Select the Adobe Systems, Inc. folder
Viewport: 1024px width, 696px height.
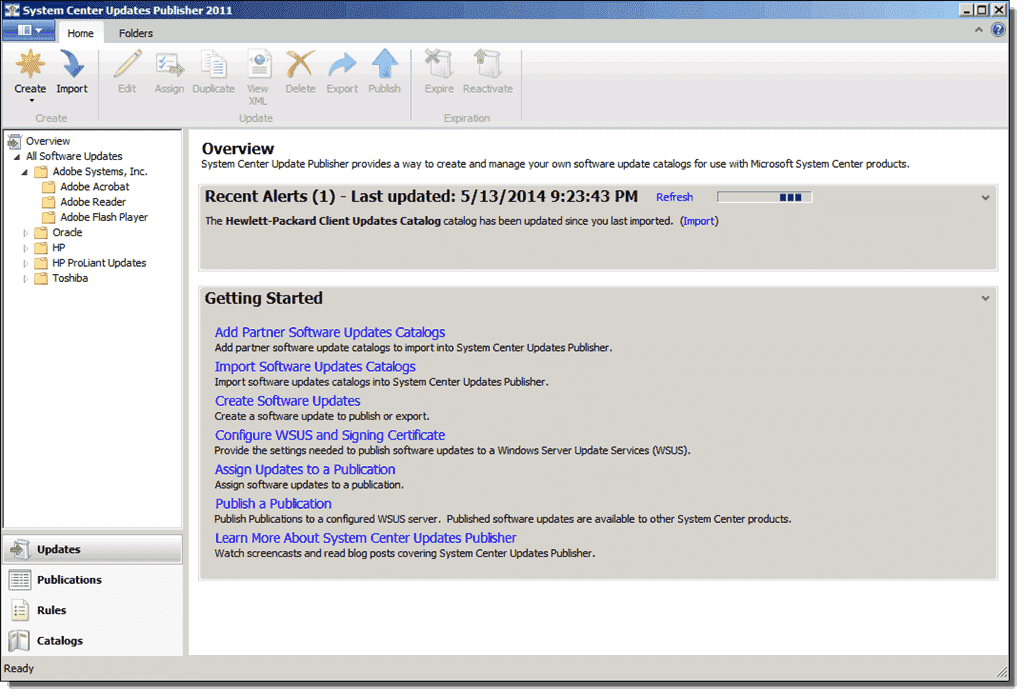100,172
